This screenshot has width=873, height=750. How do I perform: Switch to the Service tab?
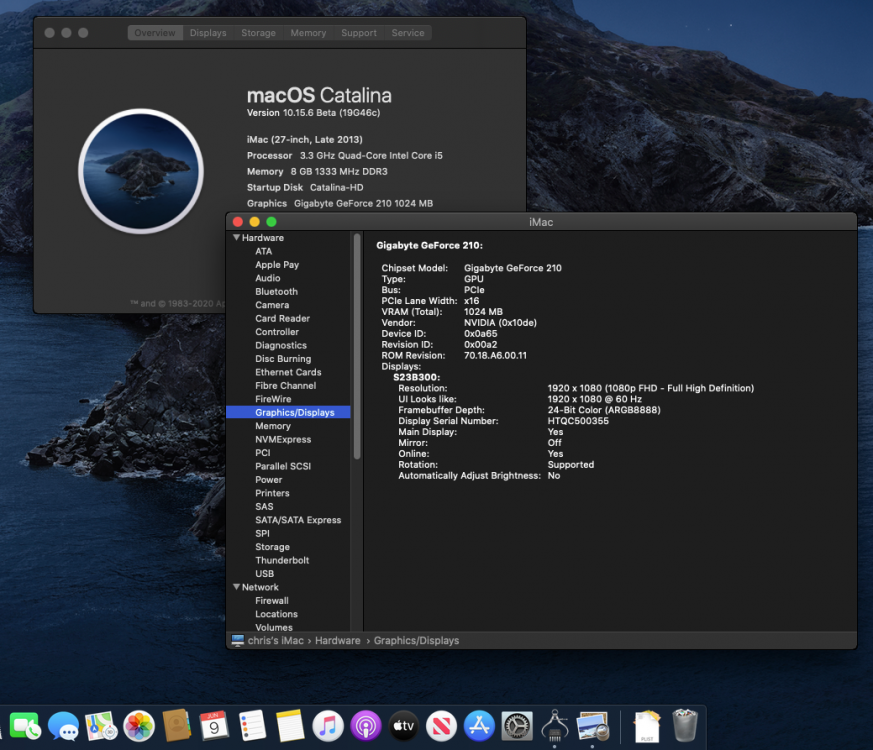click(408, 33)
